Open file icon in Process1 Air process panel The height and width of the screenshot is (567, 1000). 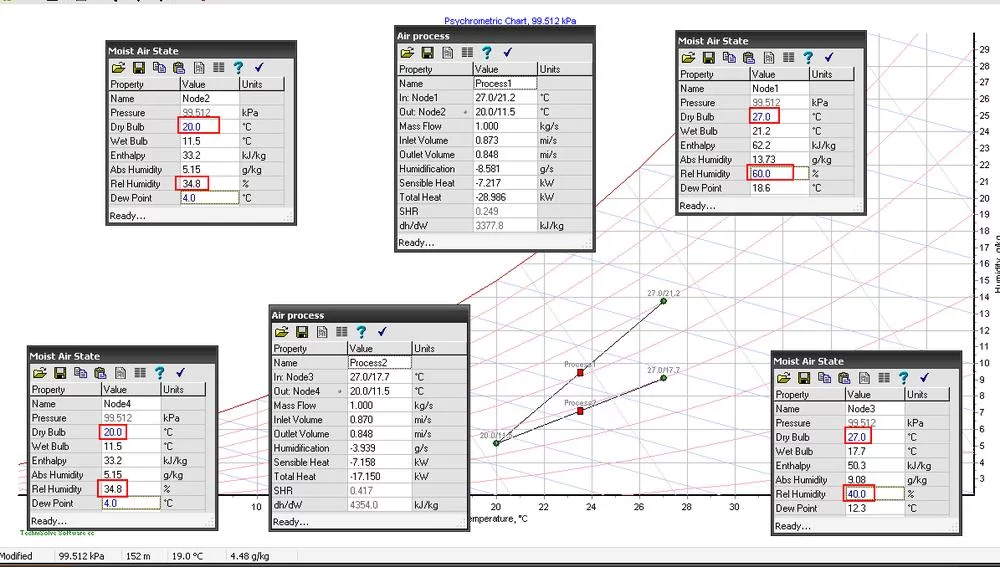(407, 52)
